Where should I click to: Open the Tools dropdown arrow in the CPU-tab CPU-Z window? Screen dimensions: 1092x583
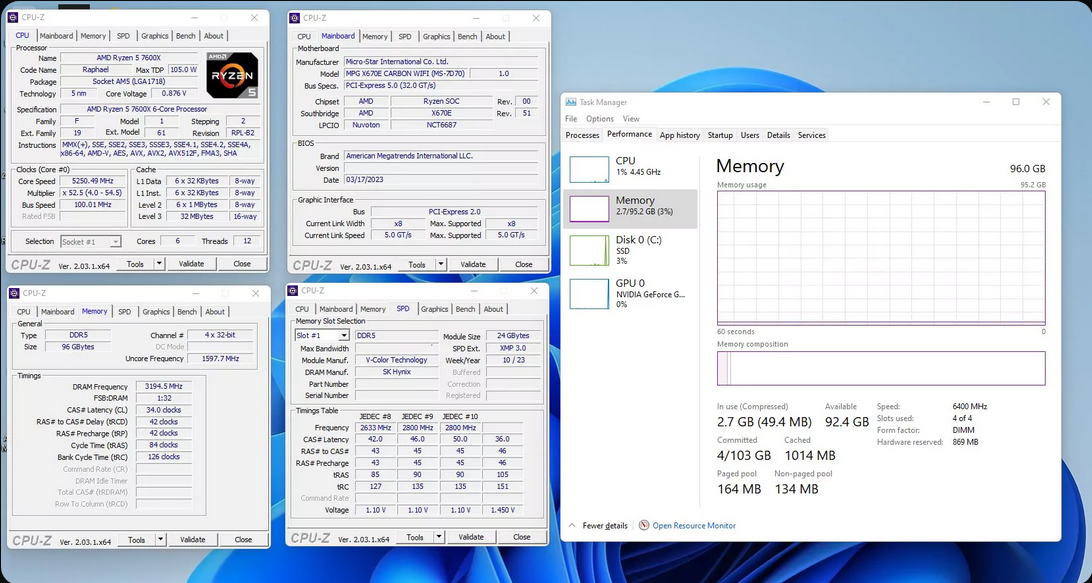click(x=159, y=264)
